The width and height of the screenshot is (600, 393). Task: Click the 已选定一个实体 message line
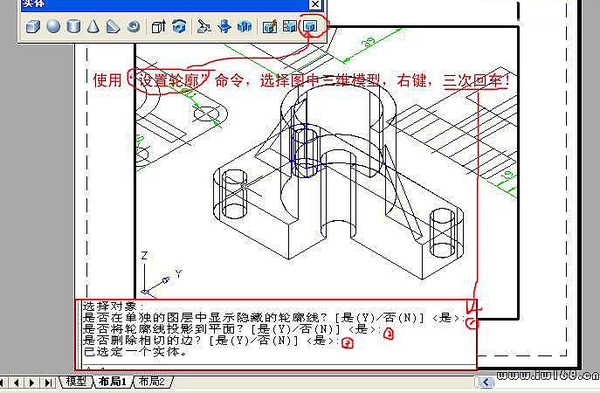coord(135,352)
